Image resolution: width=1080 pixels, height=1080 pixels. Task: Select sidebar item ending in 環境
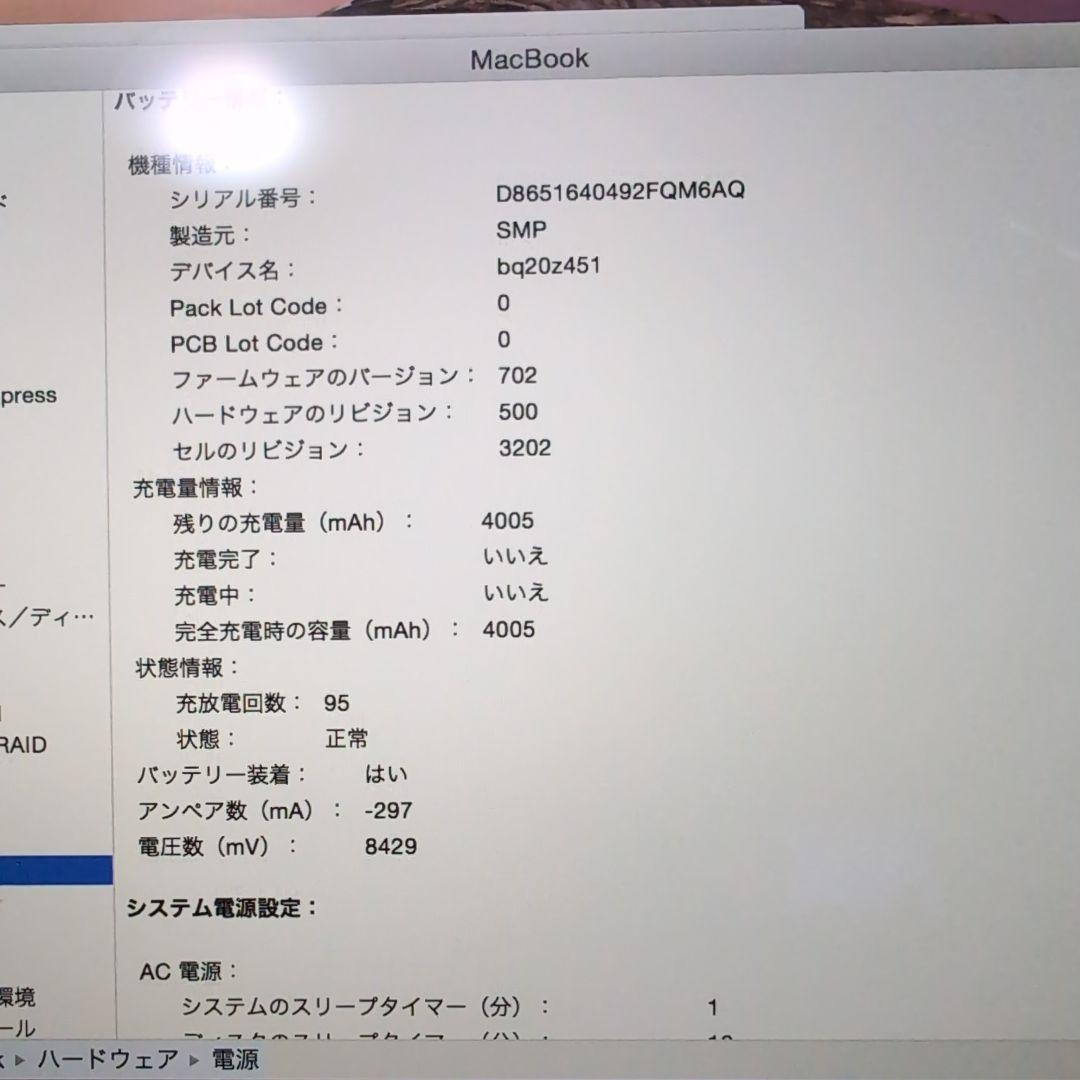(x=17, y=996)
